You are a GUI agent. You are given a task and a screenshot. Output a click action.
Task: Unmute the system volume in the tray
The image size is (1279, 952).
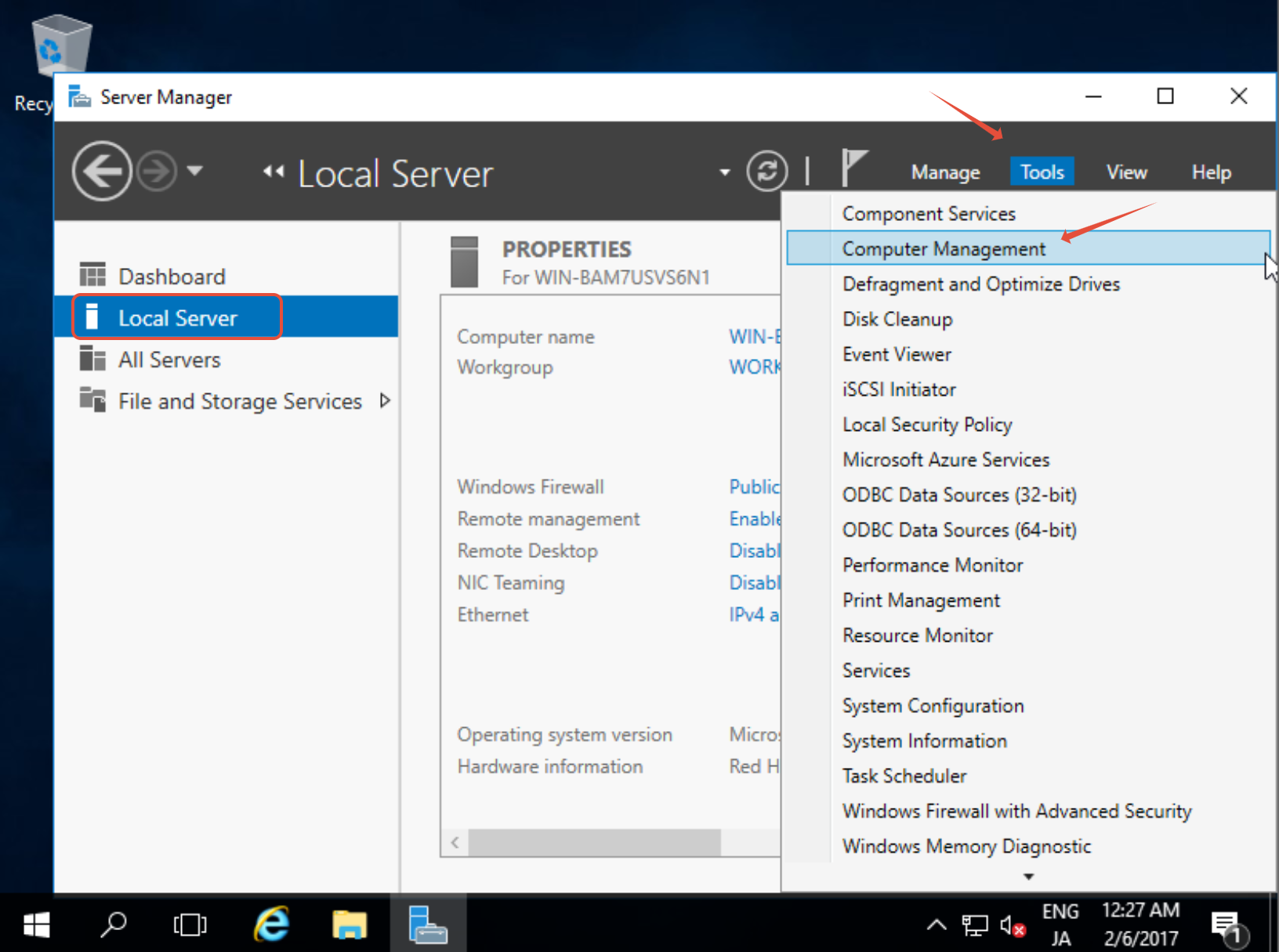pos(1012,925)
